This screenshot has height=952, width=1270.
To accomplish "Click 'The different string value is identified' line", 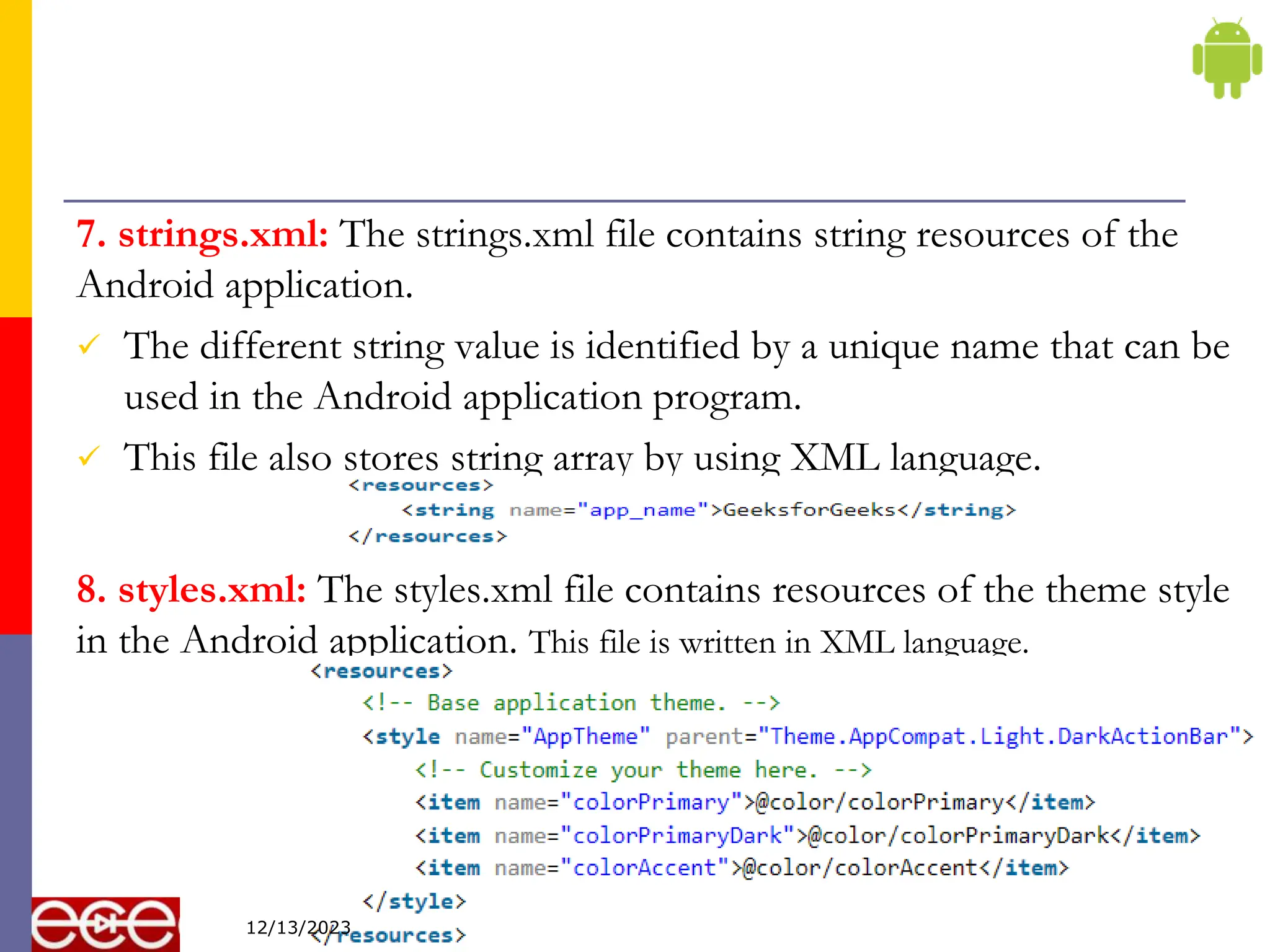I will 677,346.
